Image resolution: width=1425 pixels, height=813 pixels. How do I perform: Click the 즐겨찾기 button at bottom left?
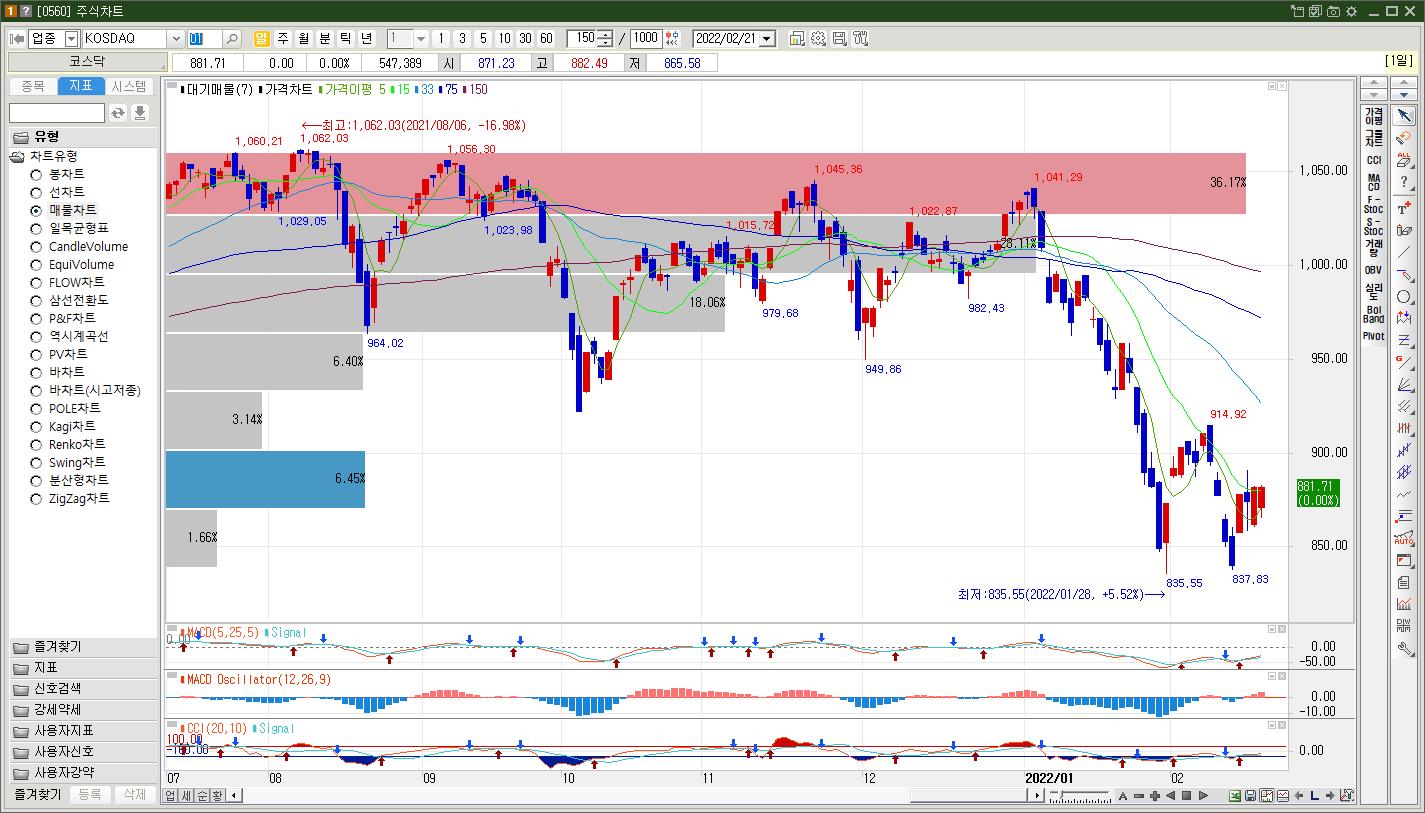(x=37, y=794)
